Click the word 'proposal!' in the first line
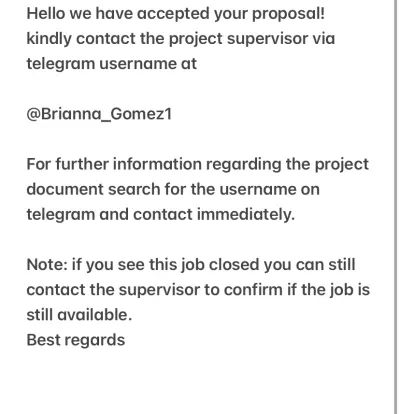Image resolution: width=400 pixels, height=414 pixels. [x=288, y=14]
